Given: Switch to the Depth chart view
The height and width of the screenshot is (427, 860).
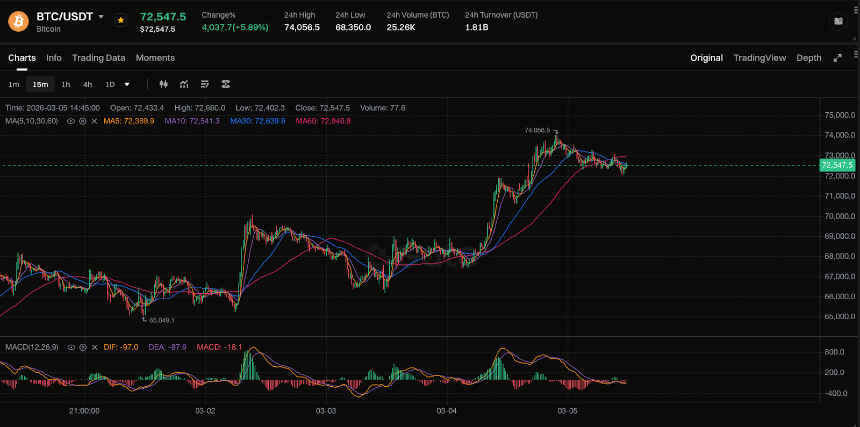Looking at the screenshot, I should point(809,58).
